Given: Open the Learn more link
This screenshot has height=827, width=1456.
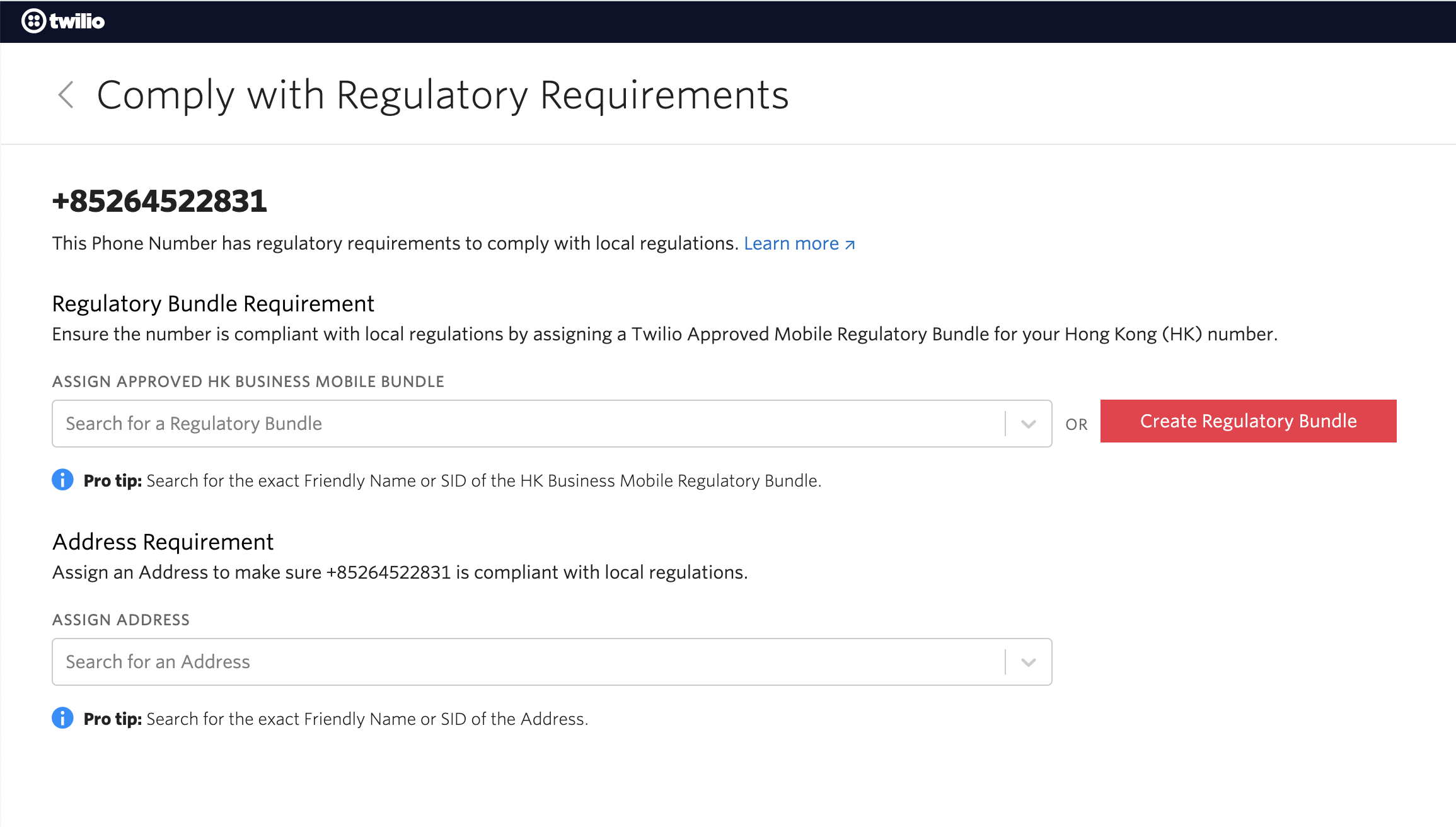Looking at the screenshot, I should pos(799,243).
